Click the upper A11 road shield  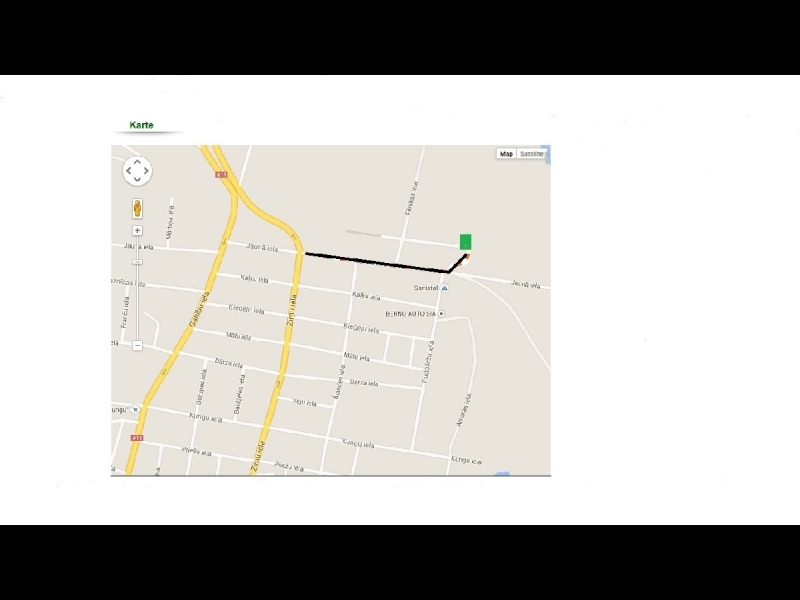[x=221, y=174]
